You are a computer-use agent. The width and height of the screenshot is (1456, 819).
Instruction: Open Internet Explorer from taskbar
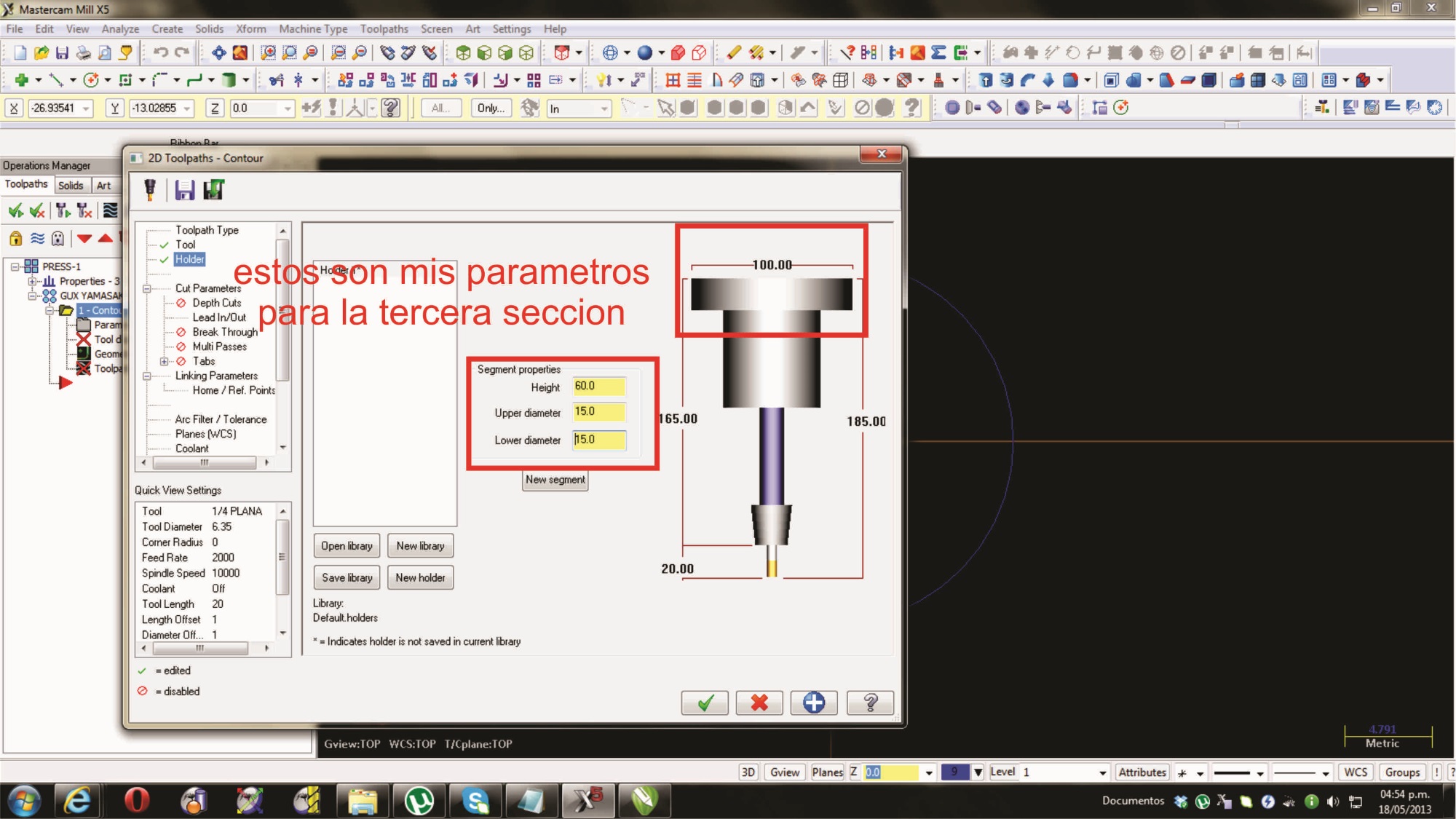78,801
